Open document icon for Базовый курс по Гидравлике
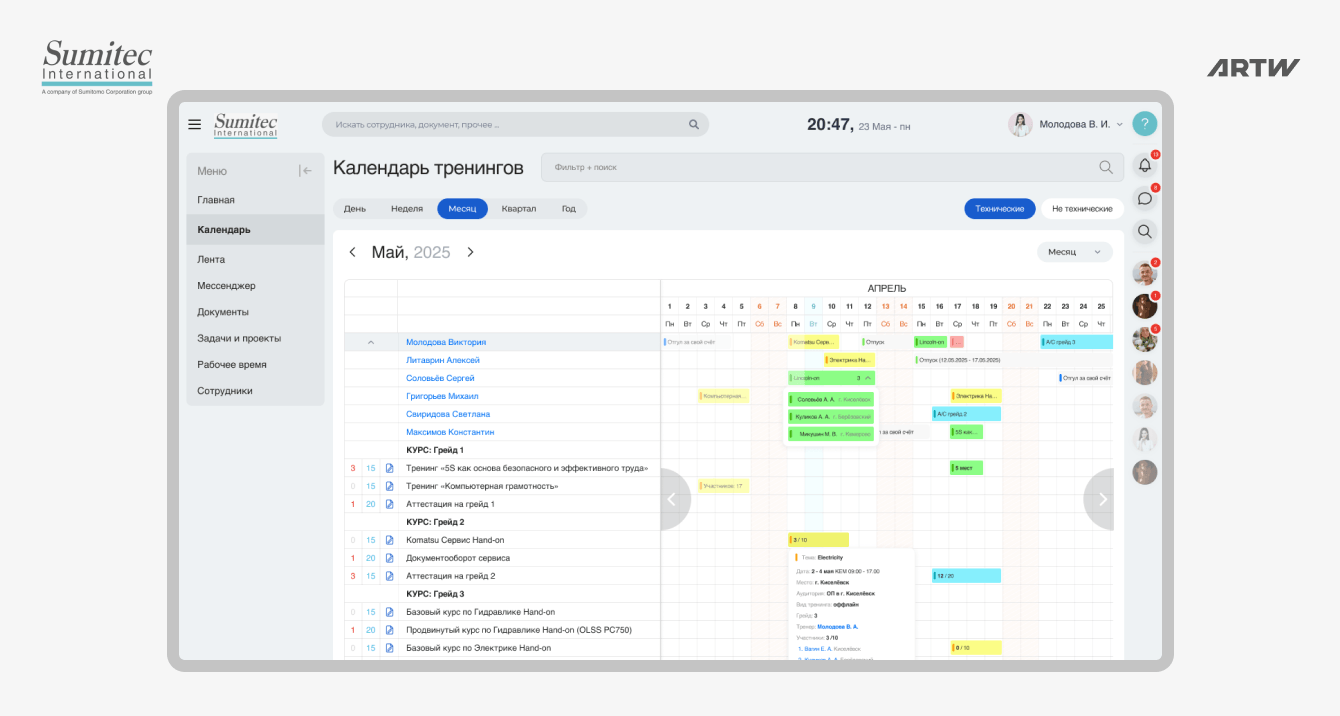1340x716 pixels. tap(390, 612)
